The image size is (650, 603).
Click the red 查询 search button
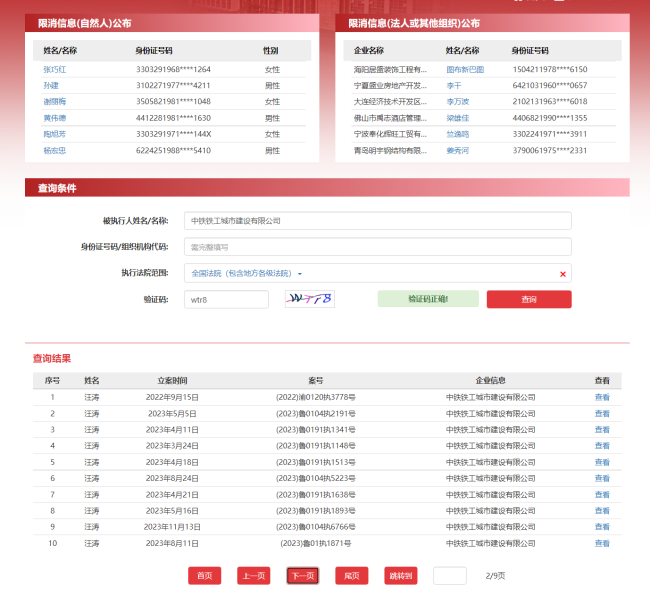tap(529, 299)
